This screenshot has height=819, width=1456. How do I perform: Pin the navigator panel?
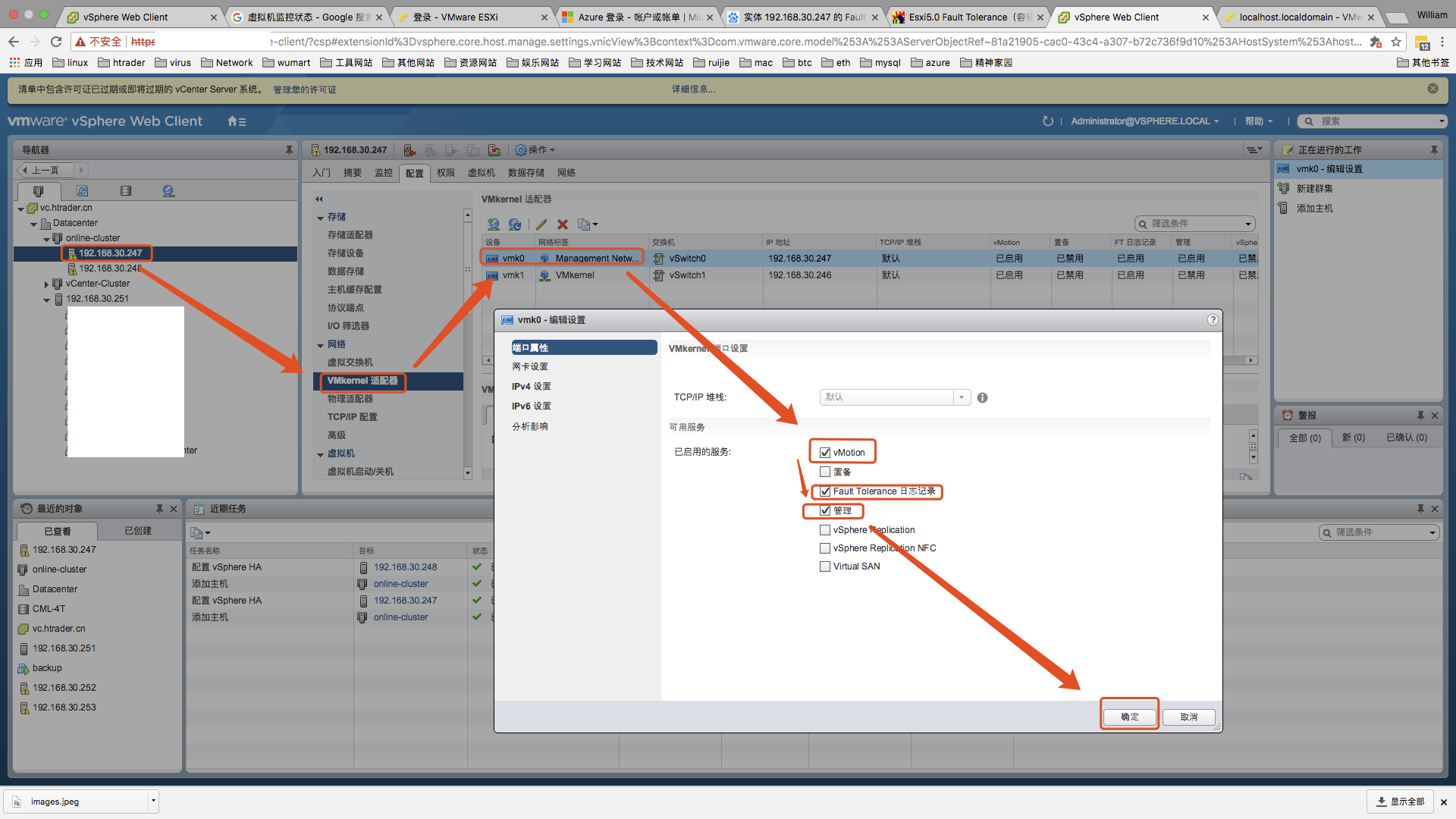289,150
